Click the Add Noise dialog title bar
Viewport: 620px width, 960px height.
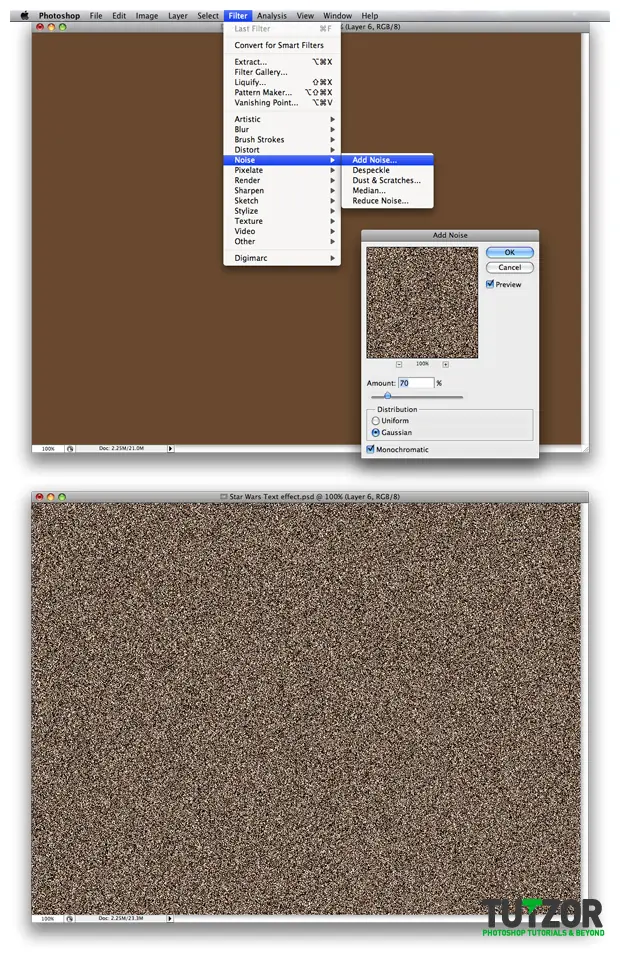pyautogui.click(x=450, y=235)
